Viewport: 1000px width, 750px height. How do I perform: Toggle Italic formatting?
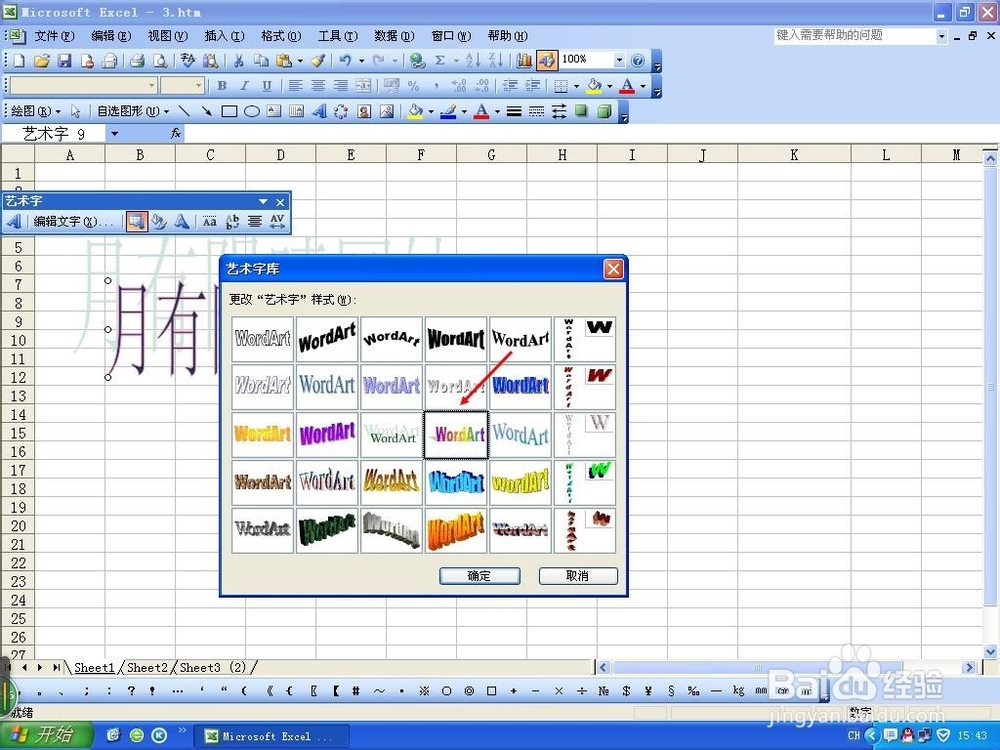tap(244, 85)
